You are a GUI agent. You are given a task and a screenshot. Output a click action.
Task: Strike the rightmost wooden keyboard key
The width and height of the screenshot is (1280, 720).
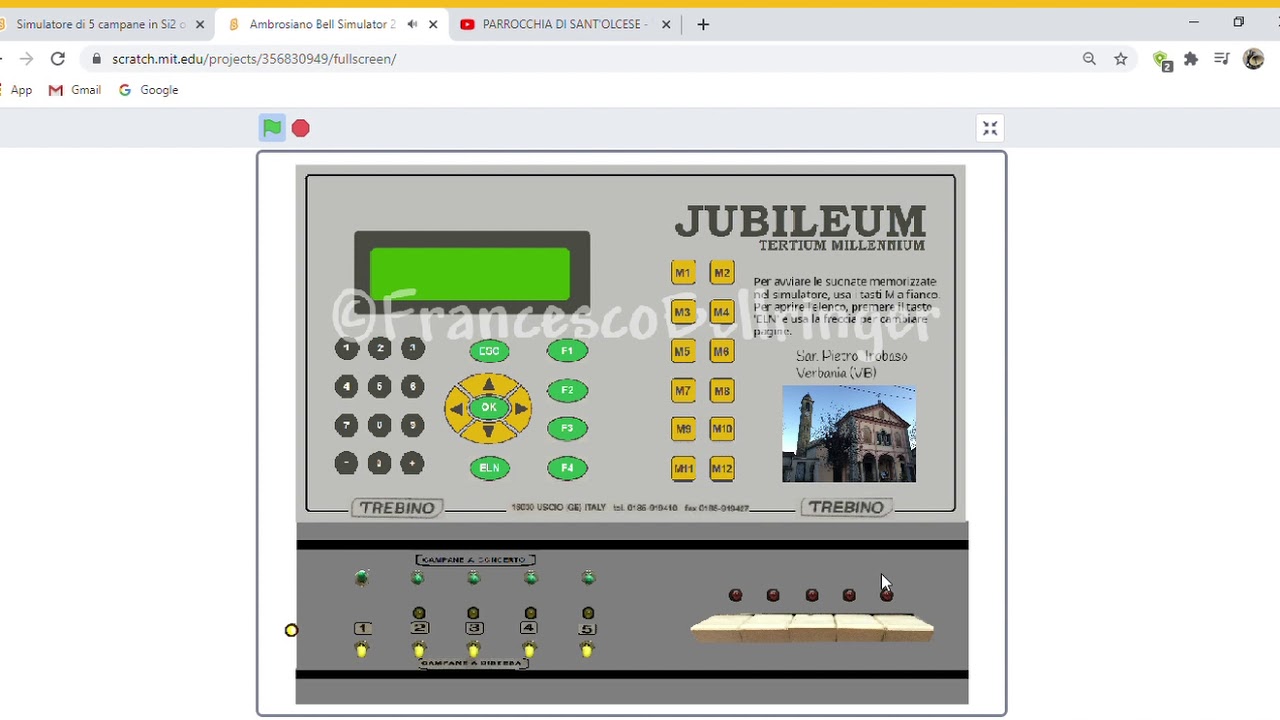908,628
